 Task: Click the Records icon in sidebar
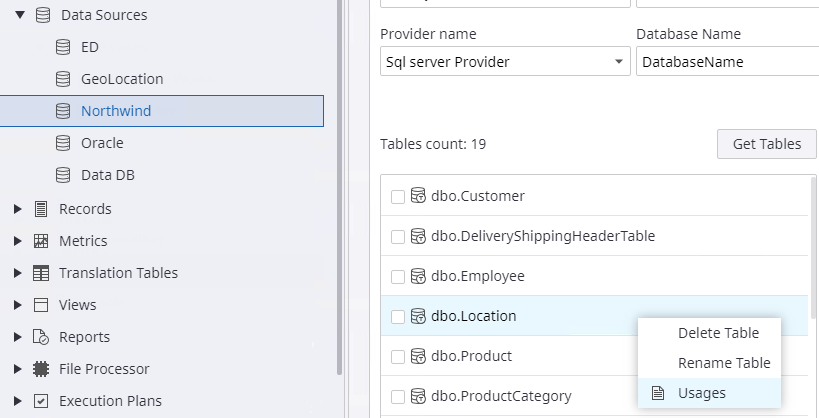41,209
